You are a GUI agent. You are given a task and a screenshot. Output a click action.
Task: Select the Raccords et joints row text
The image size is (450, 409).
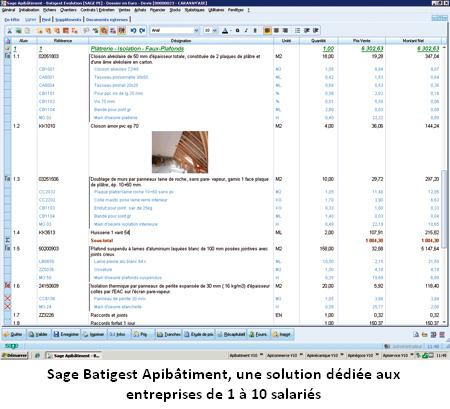coord(109,315)
